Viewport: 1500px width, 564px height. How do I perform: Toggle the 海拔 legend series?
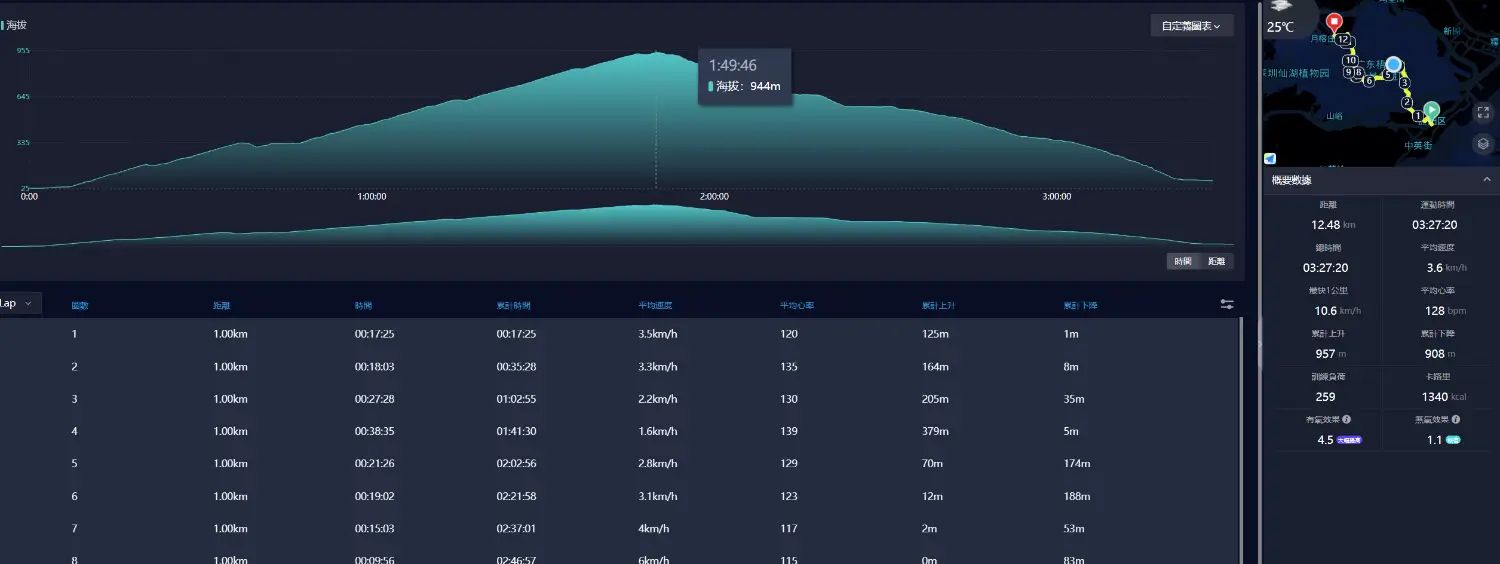click(x=15, y=25)
